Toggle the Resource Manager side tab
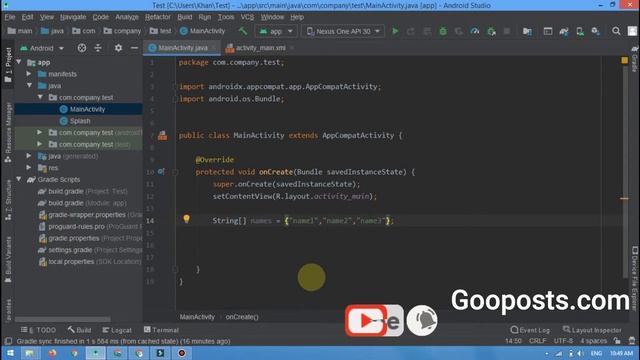The height and width of the screenshot is (360, 640). pyautogui.click(x=8, y=133)
